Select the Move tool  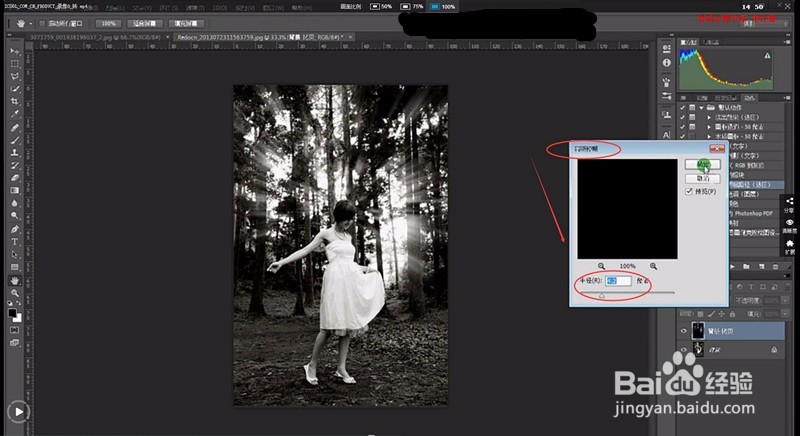pyautogui.click(x=15, y=52)
